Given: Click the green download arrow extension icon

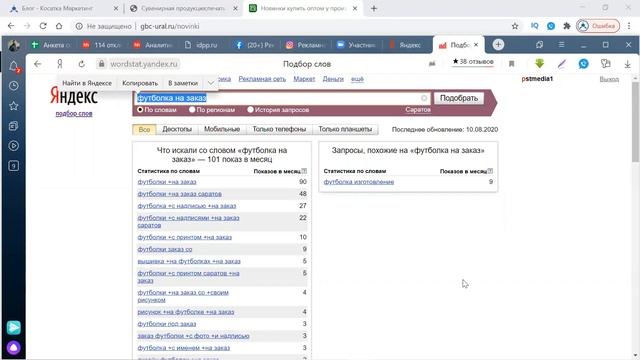Looking at the screenshot, I should tap(540, 64).
